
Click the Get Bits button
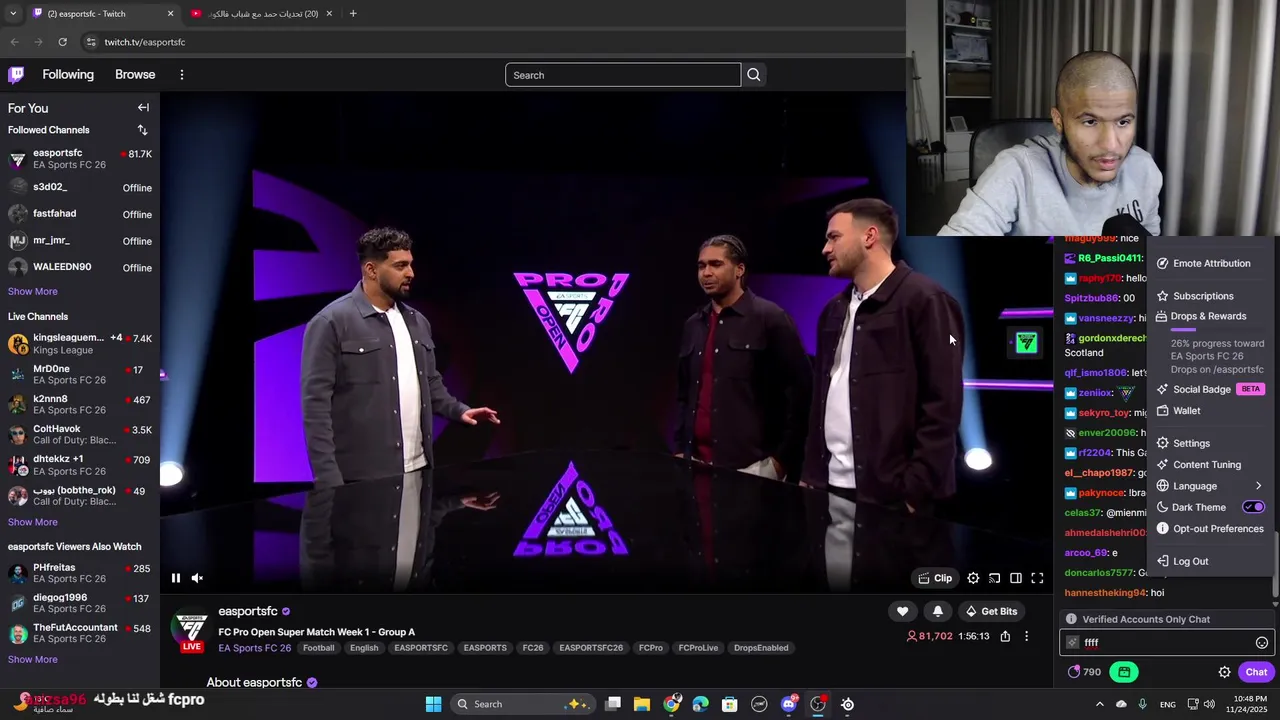click(x=991, y=611)
